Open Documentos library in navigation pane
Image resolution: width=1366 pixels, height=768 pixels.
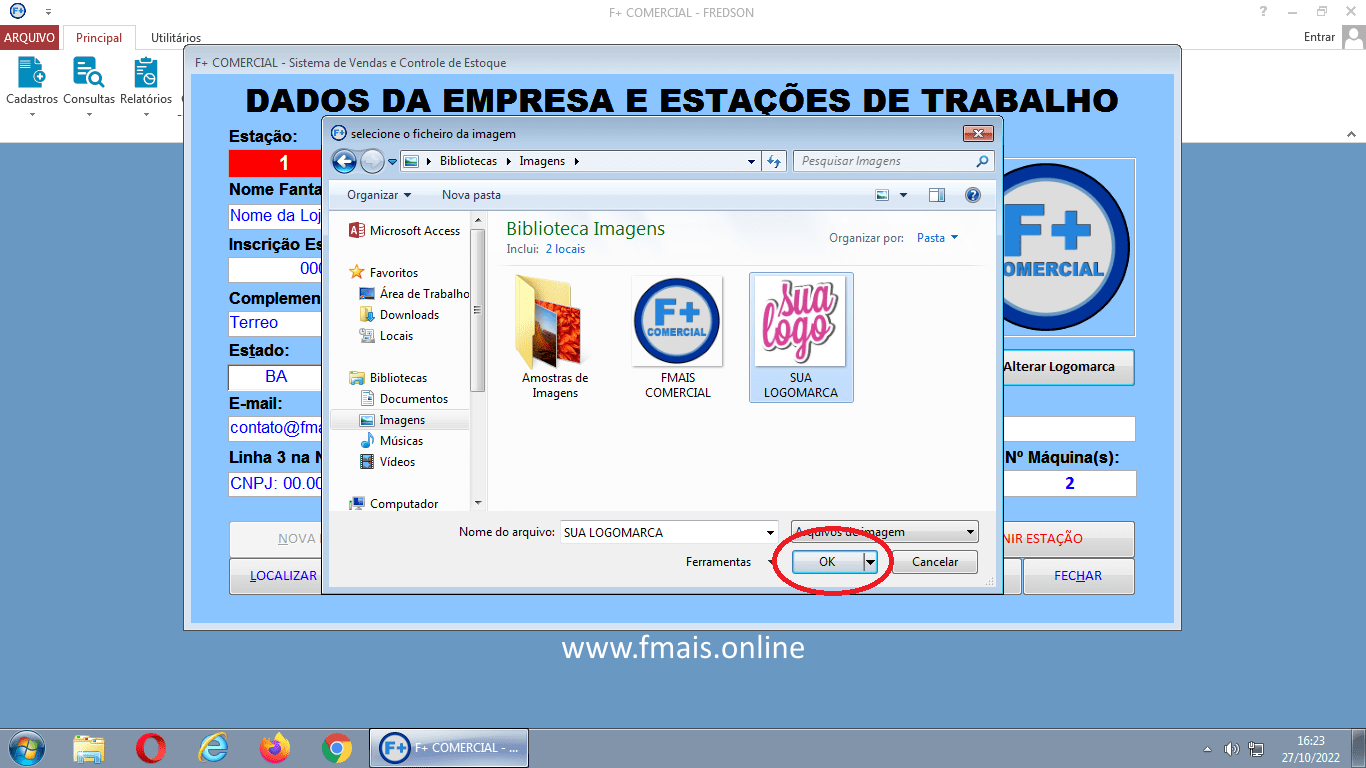404,399
